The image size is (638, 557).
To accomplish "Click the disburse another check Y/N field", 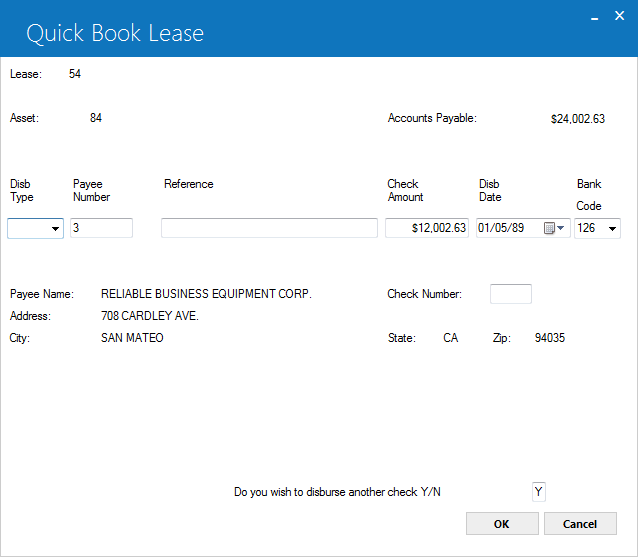I will click(x=538, y=492).
